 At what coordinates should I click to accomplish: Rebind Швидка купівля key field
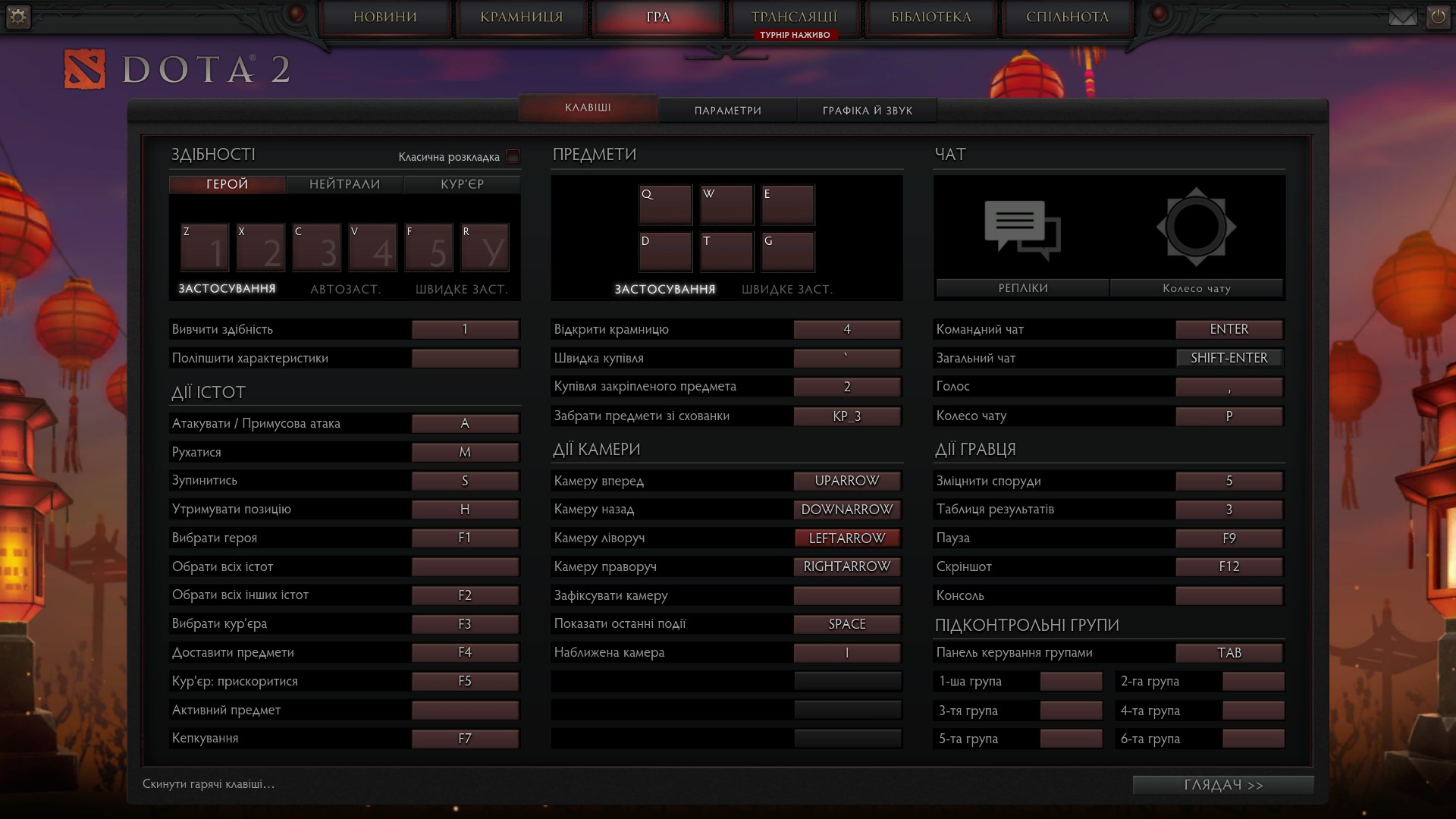pos(847,358)
